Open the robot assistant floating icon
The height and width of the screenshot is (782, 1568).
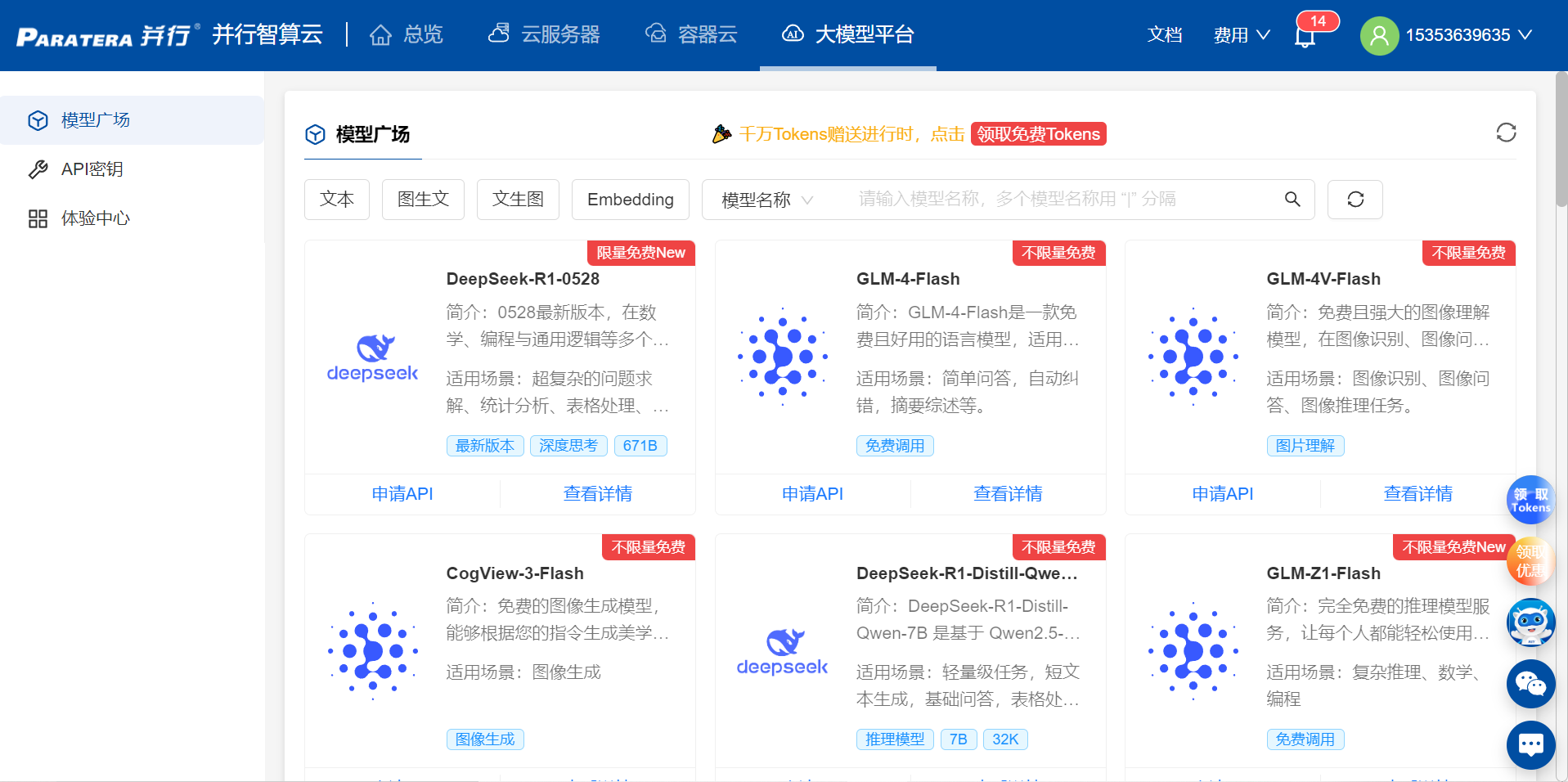coord(1530,622)
